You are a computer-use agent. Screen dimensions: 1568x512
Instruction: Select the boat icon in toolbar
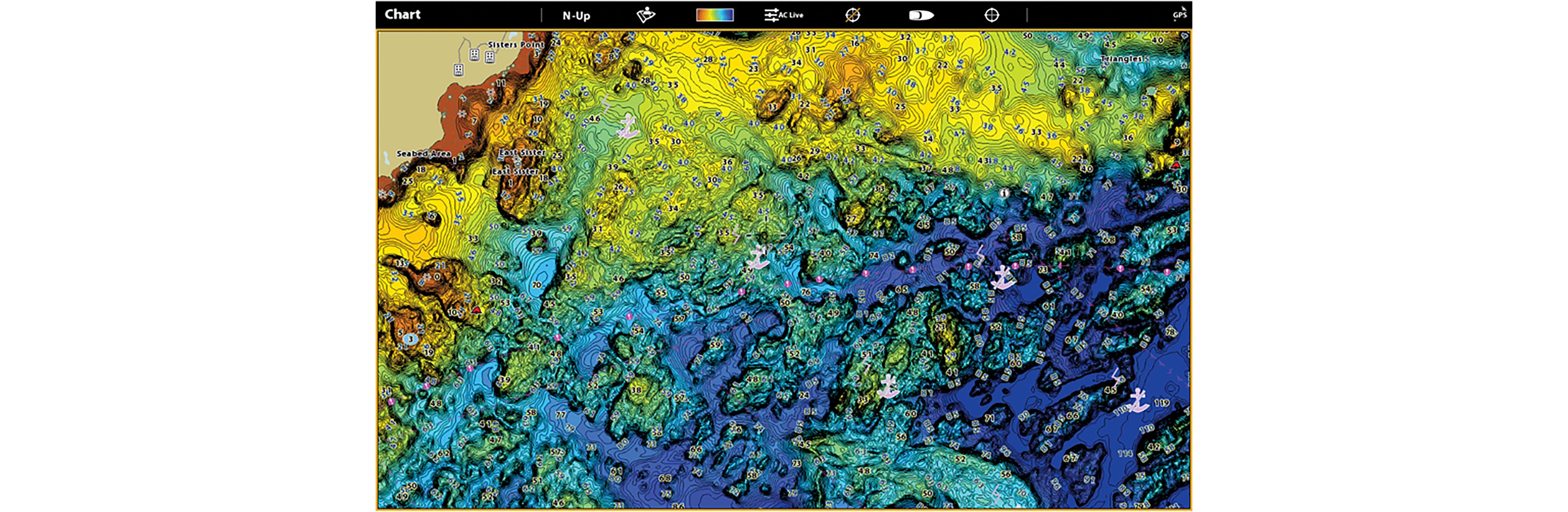click(921, 15)
